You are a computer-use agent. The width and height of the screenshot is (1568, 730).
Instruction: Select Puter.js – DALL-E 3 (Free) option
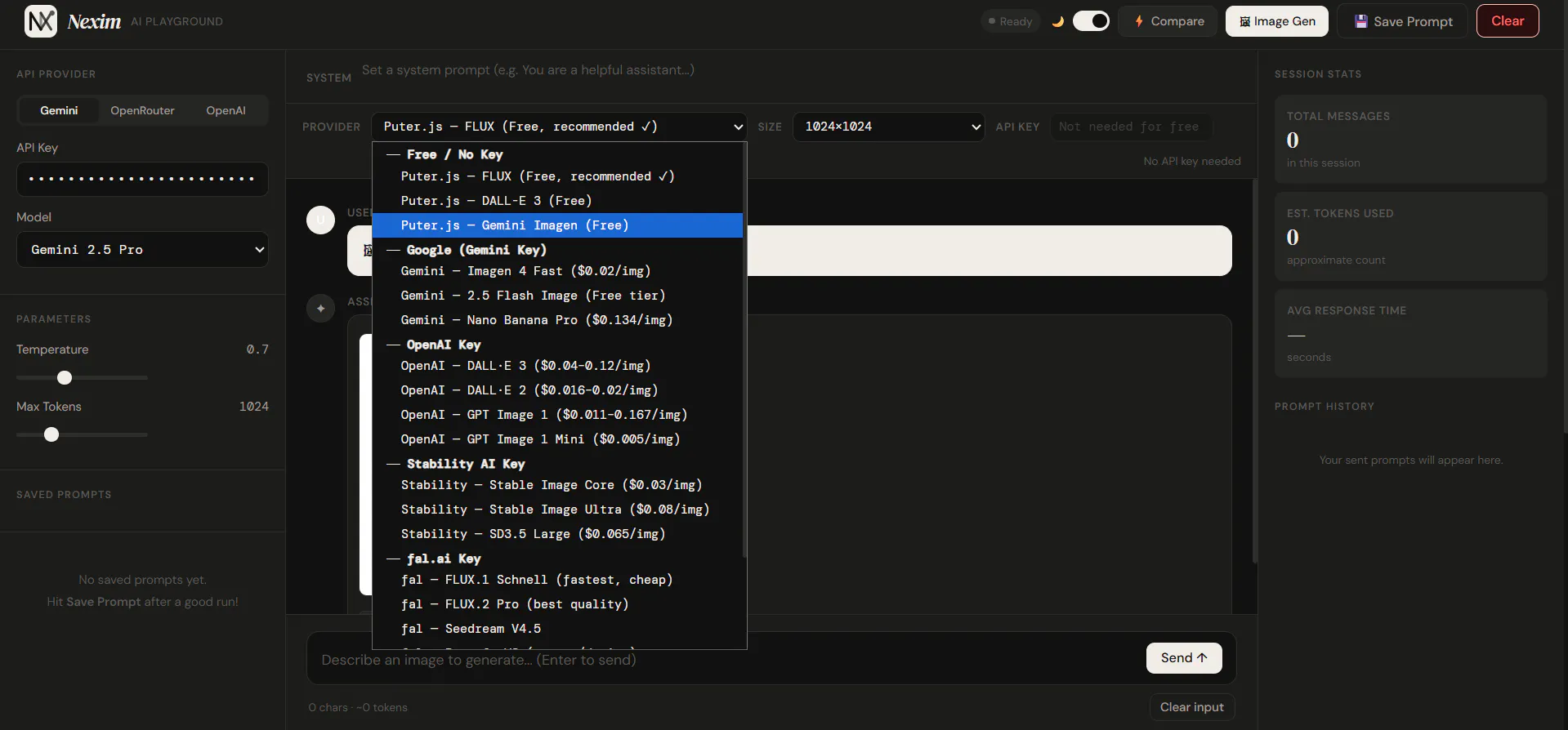[x=557, y=201]
